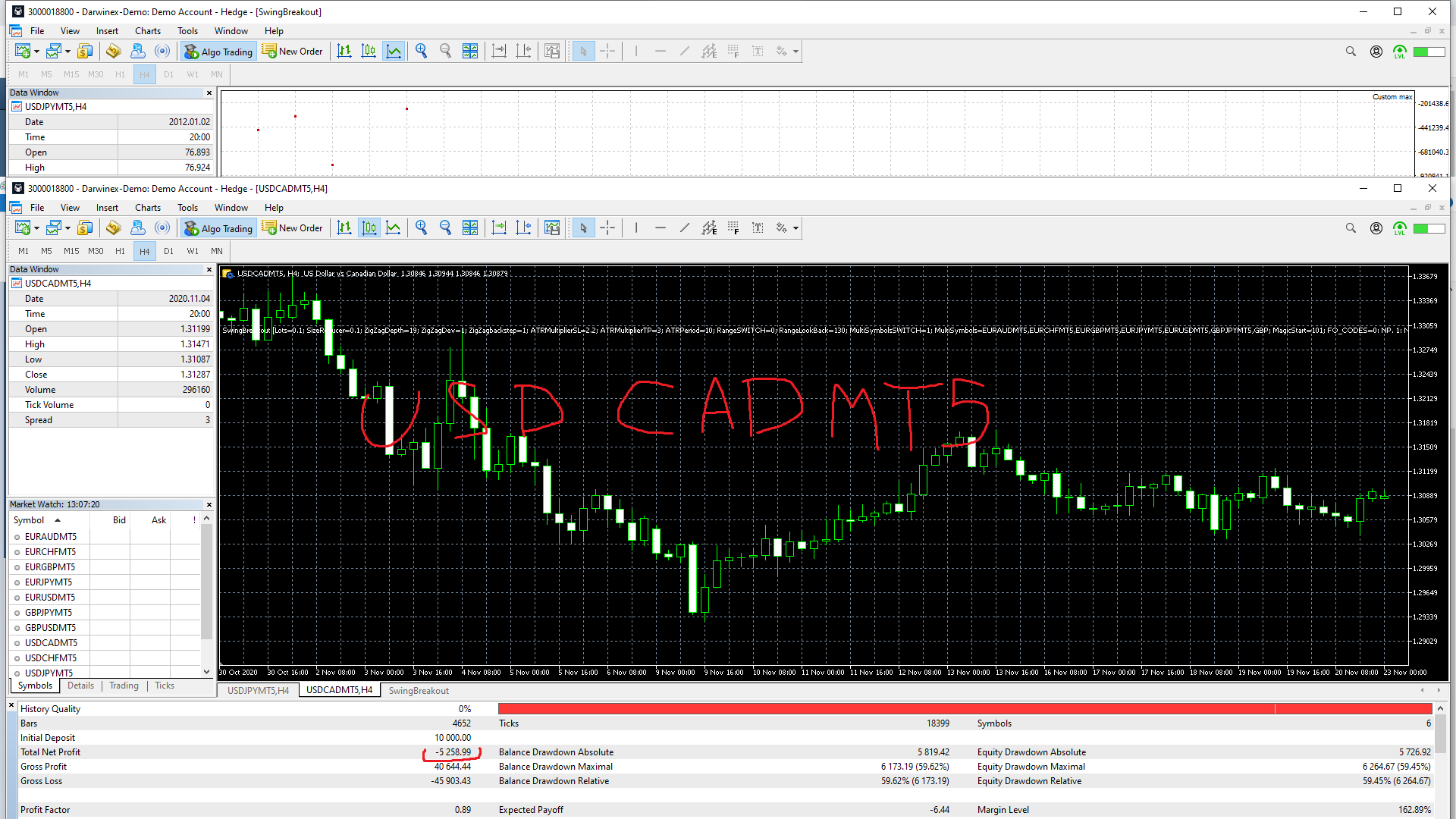Open Profiles dropdown arrow in SwingBreakout window
Screen dimensions: 1456x819
(x=67, y=52)
